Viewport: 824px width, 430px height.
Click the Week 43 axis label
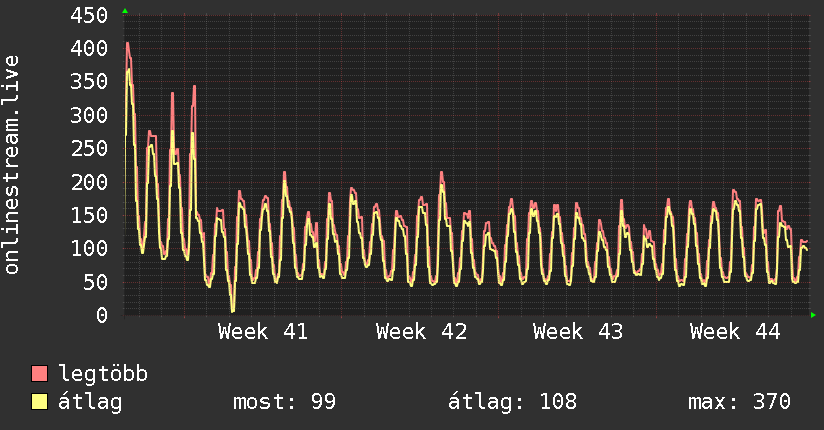pyautogui.click(x=578, y=332)
